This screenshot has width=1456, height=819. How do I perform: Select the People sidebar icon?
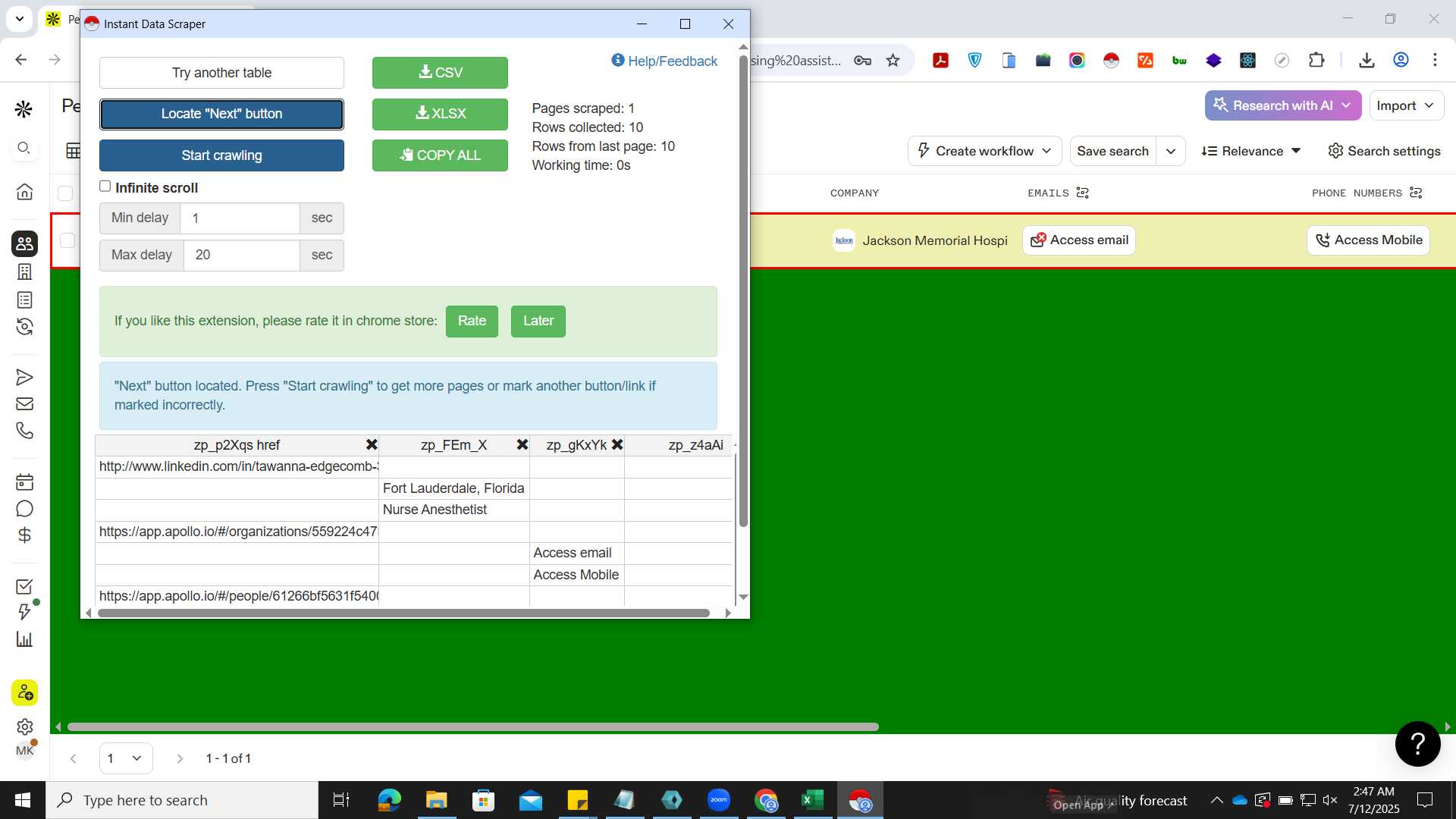(24, 243)
